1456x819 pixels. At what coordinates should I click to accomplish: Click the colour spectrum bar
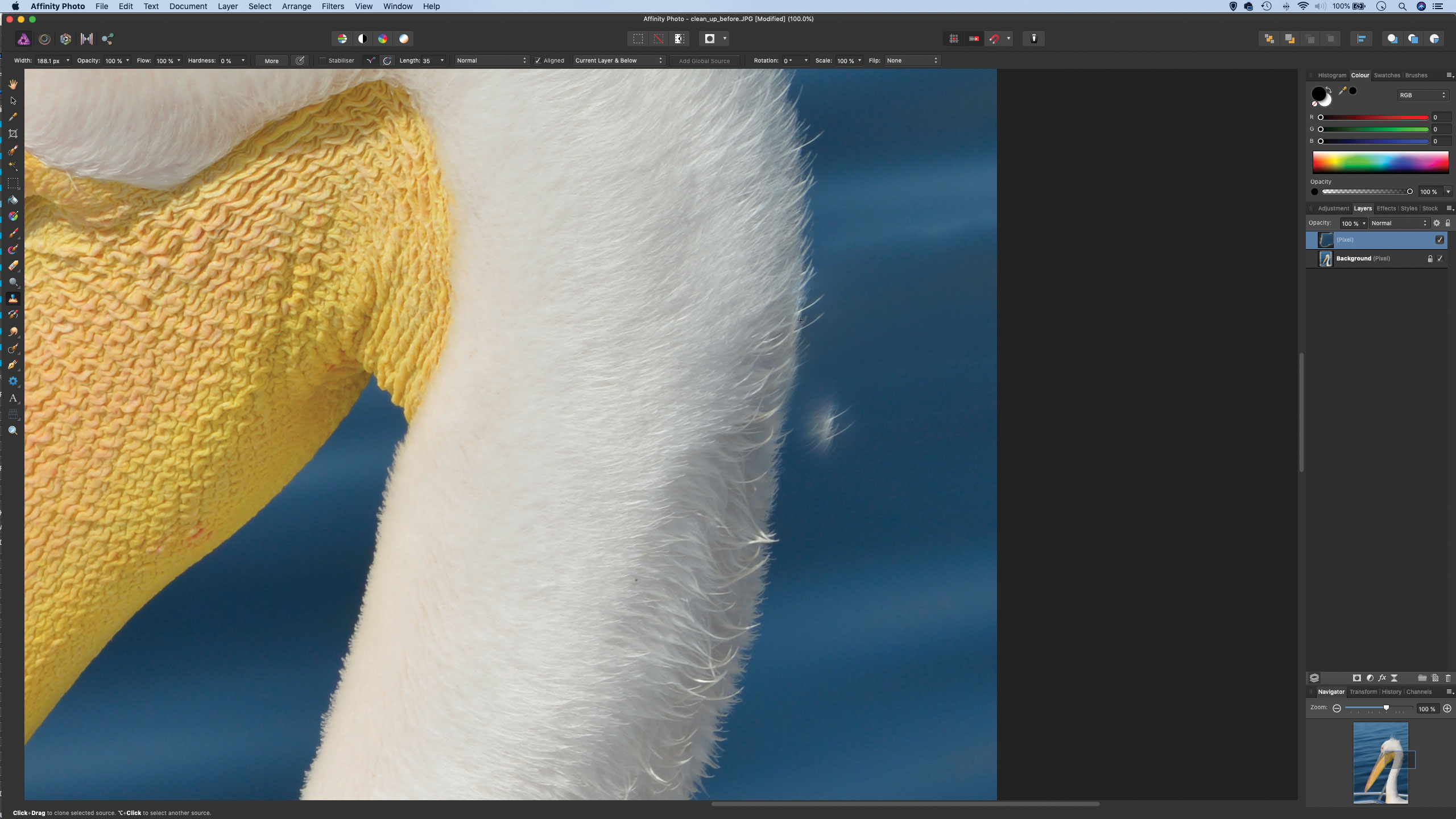click(1380, 162)
